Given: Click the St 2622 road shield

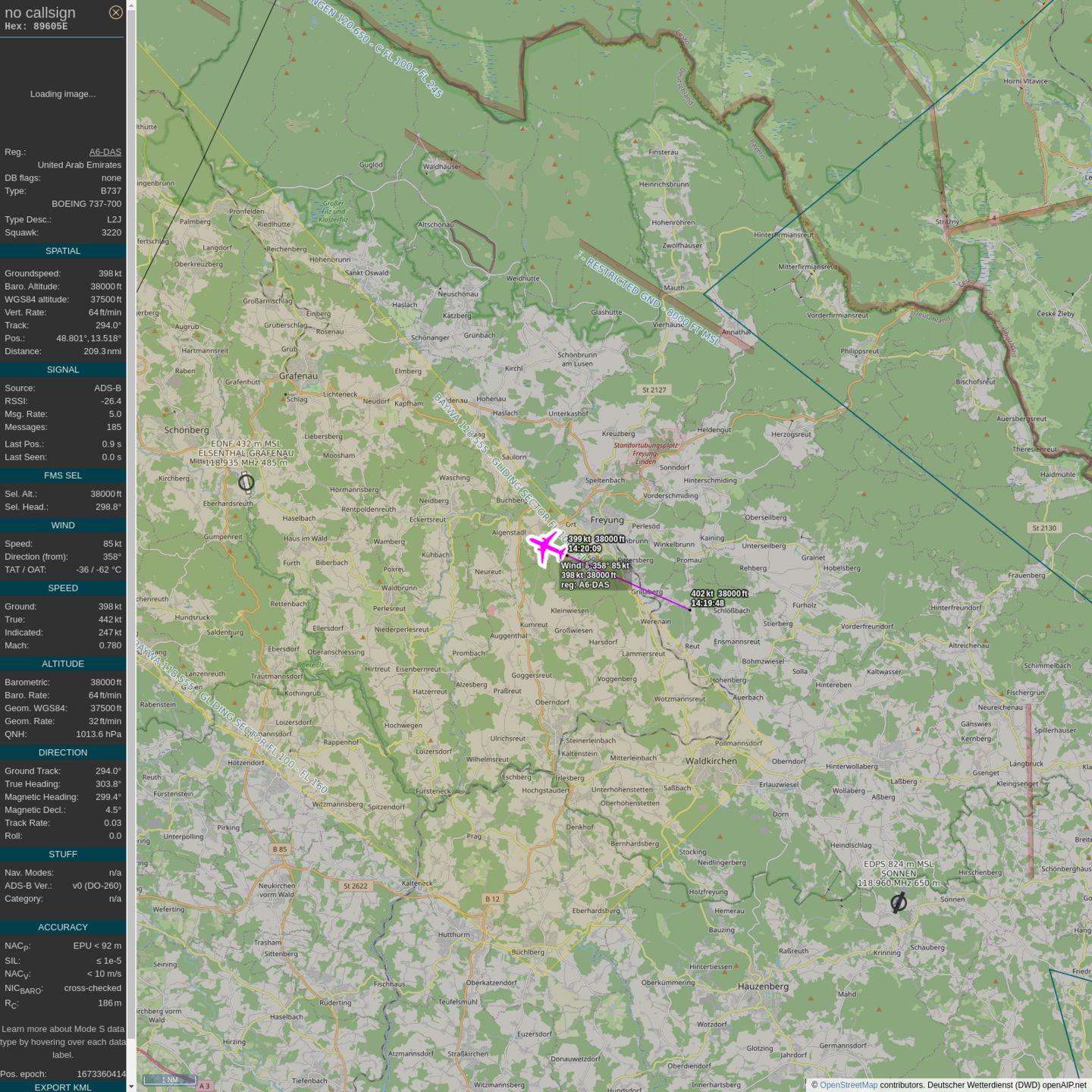Looking at the screenshot, I should tap(355, 886).
